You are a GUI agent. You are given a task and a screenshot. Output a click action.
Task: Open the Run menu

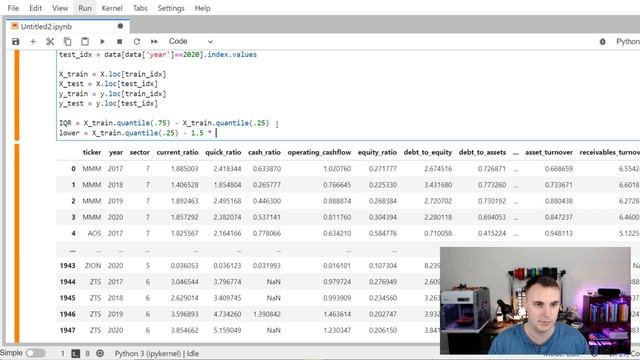click(85, 8)
